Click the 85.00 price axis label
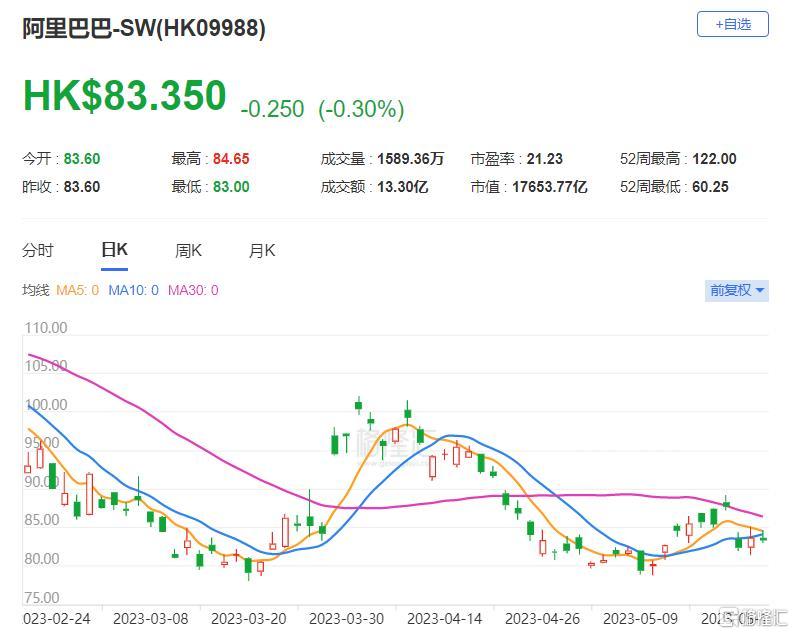This screenshot has width=794, height=634. click(42, 520)
